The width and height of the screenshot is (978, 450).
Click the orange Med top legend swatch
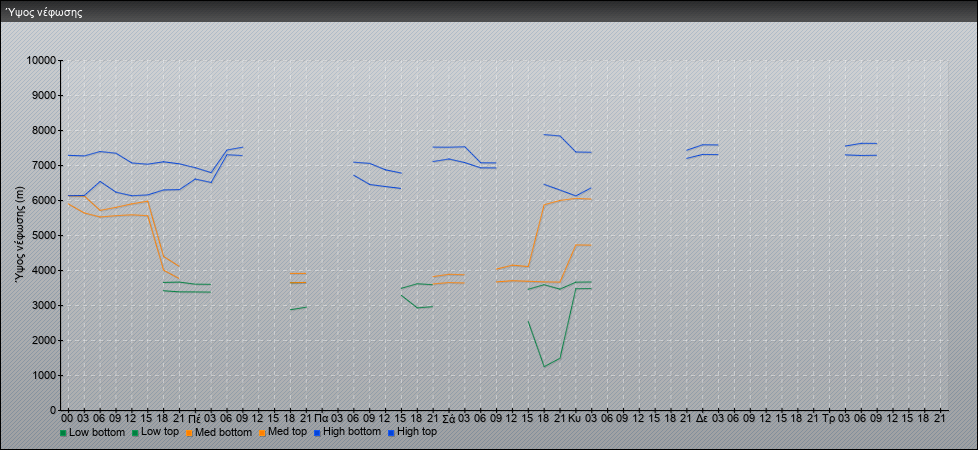point(262,433)
